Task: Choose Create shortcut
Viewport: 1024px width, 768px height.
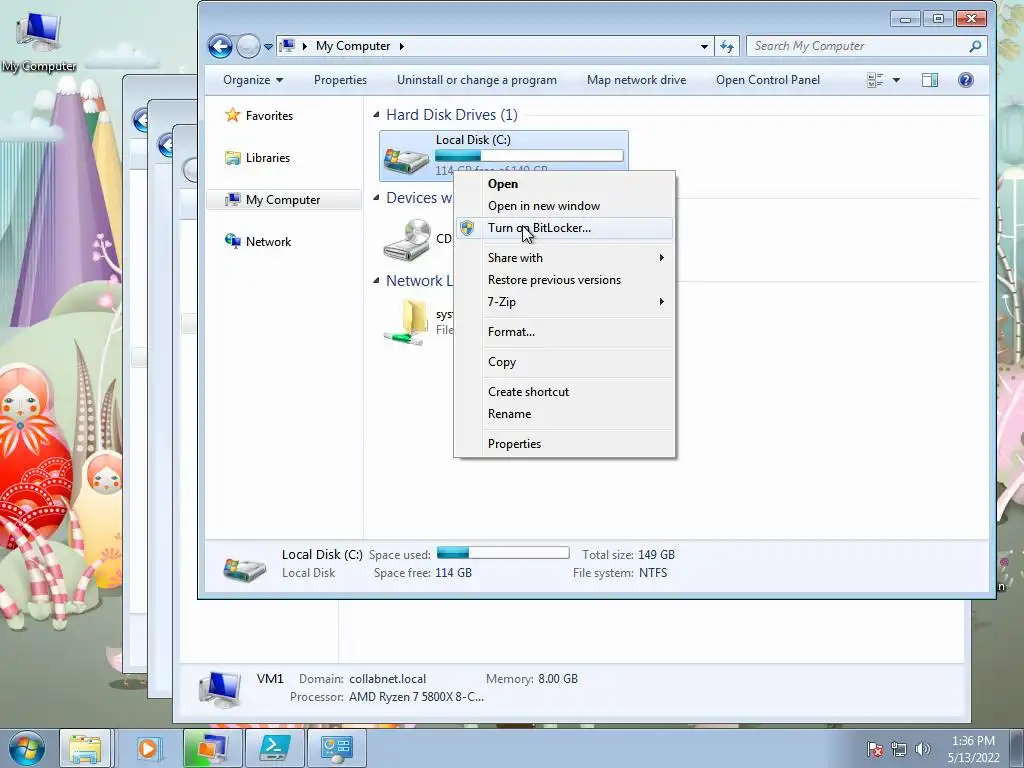Action: point(565,392)
